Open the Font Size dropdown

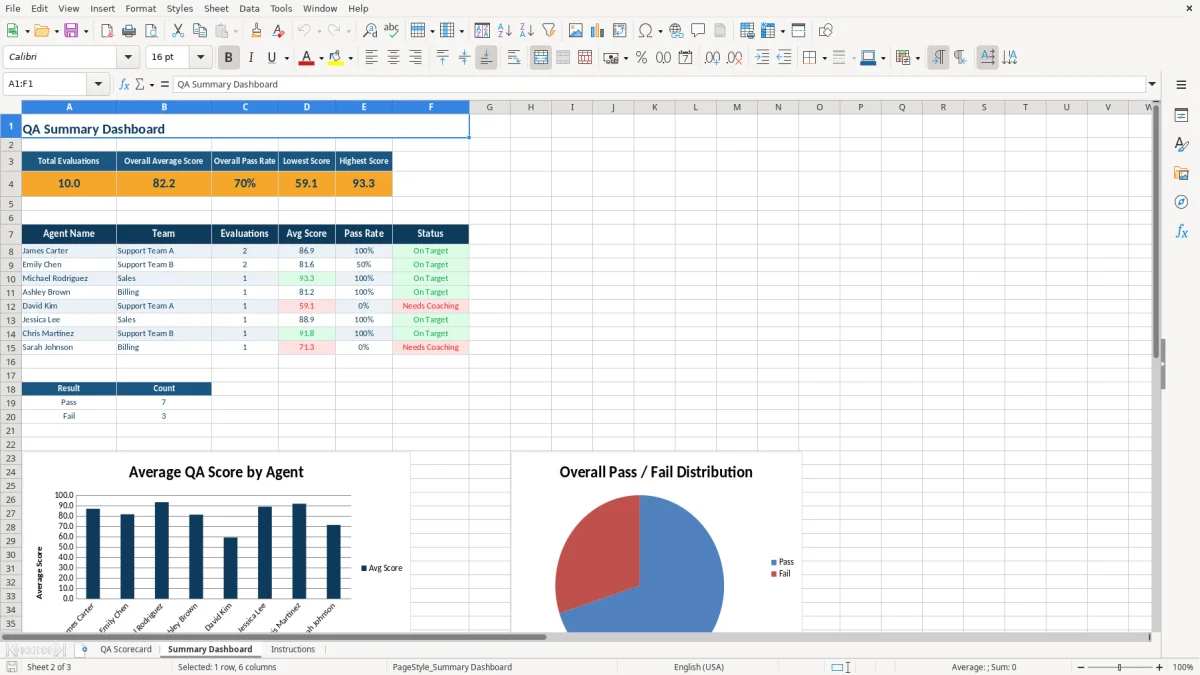pos(201,58)
